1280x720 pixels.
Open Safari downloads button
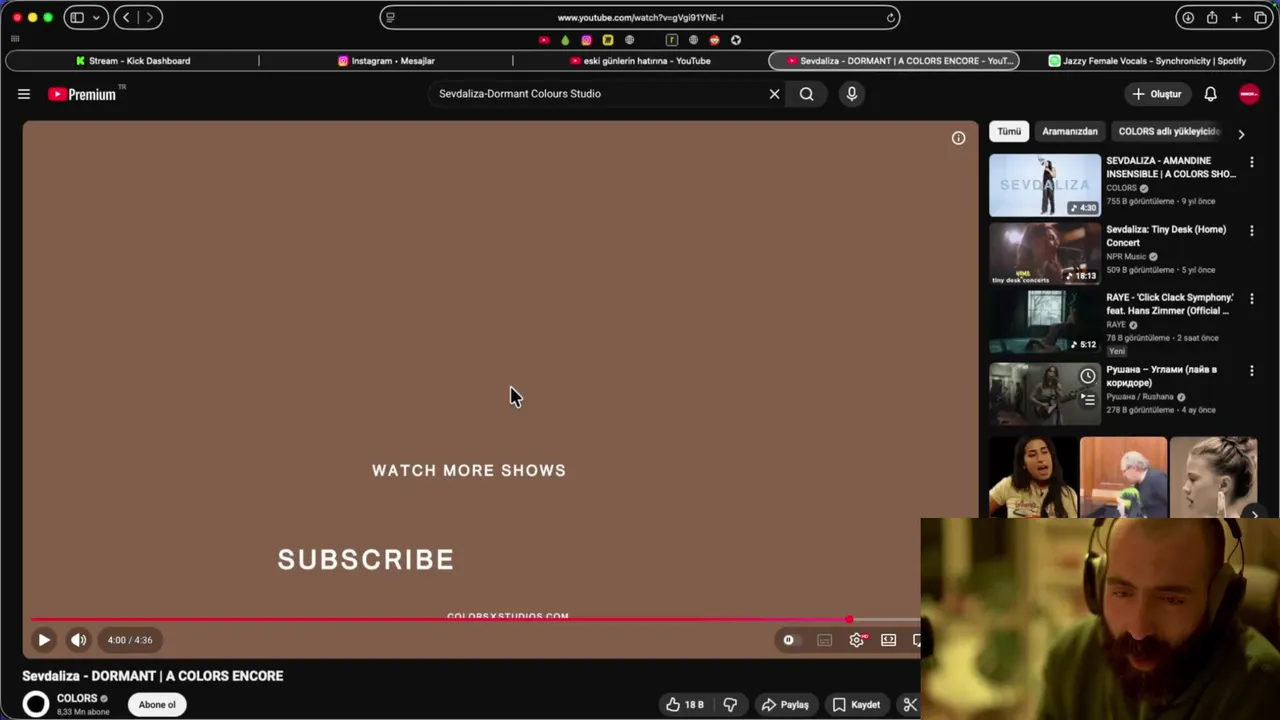[1188, 17]
